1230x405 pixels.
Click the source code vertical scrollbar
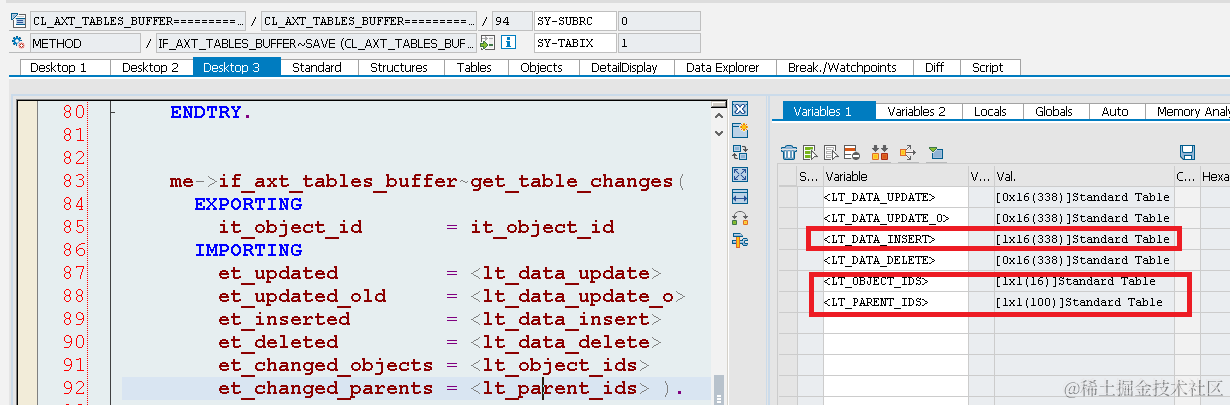click(719, 250)
